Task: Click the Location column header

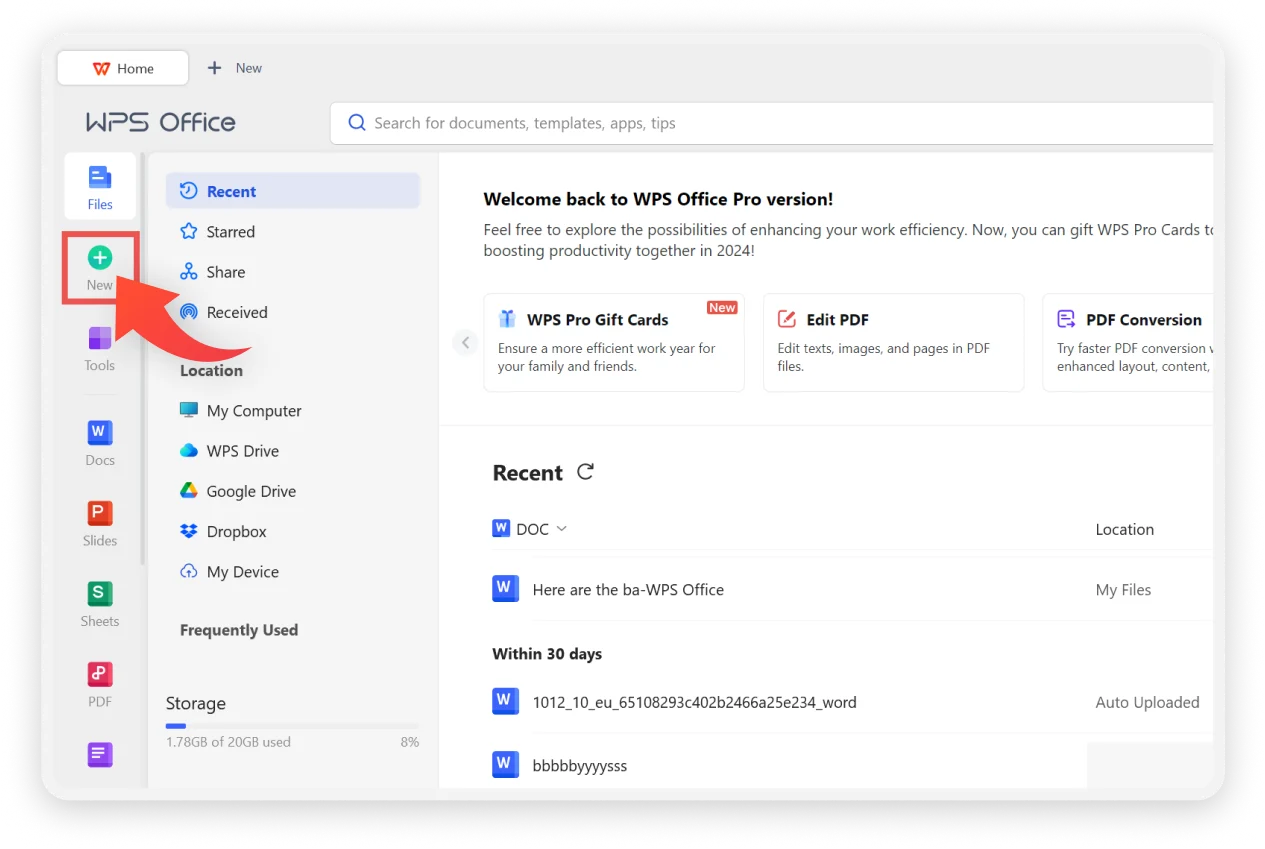Action: [1124, 529]
